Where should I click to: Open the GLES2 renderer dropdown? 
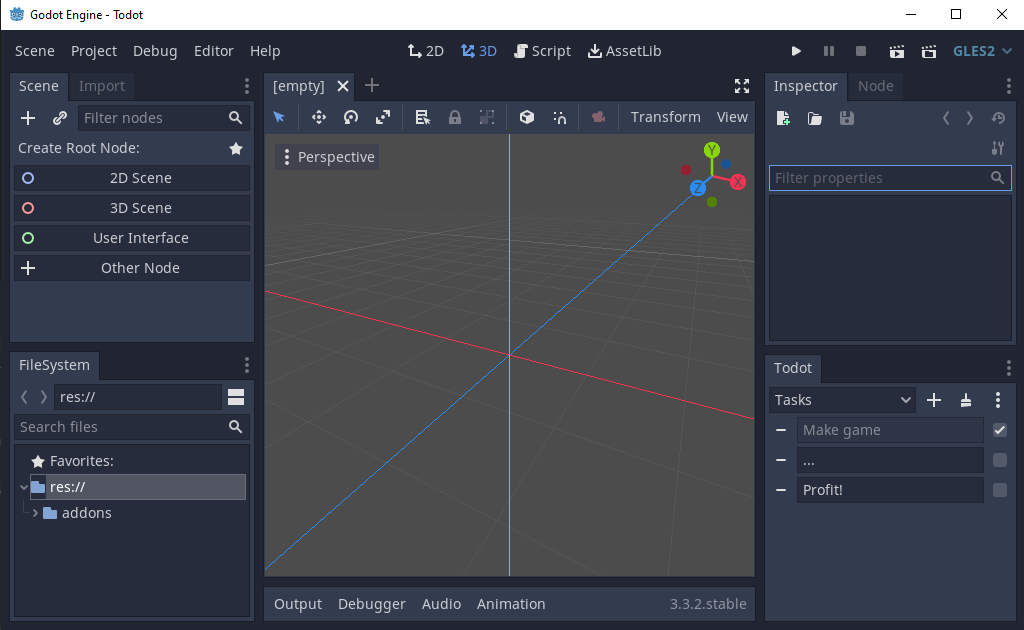[x=982, y=51]
